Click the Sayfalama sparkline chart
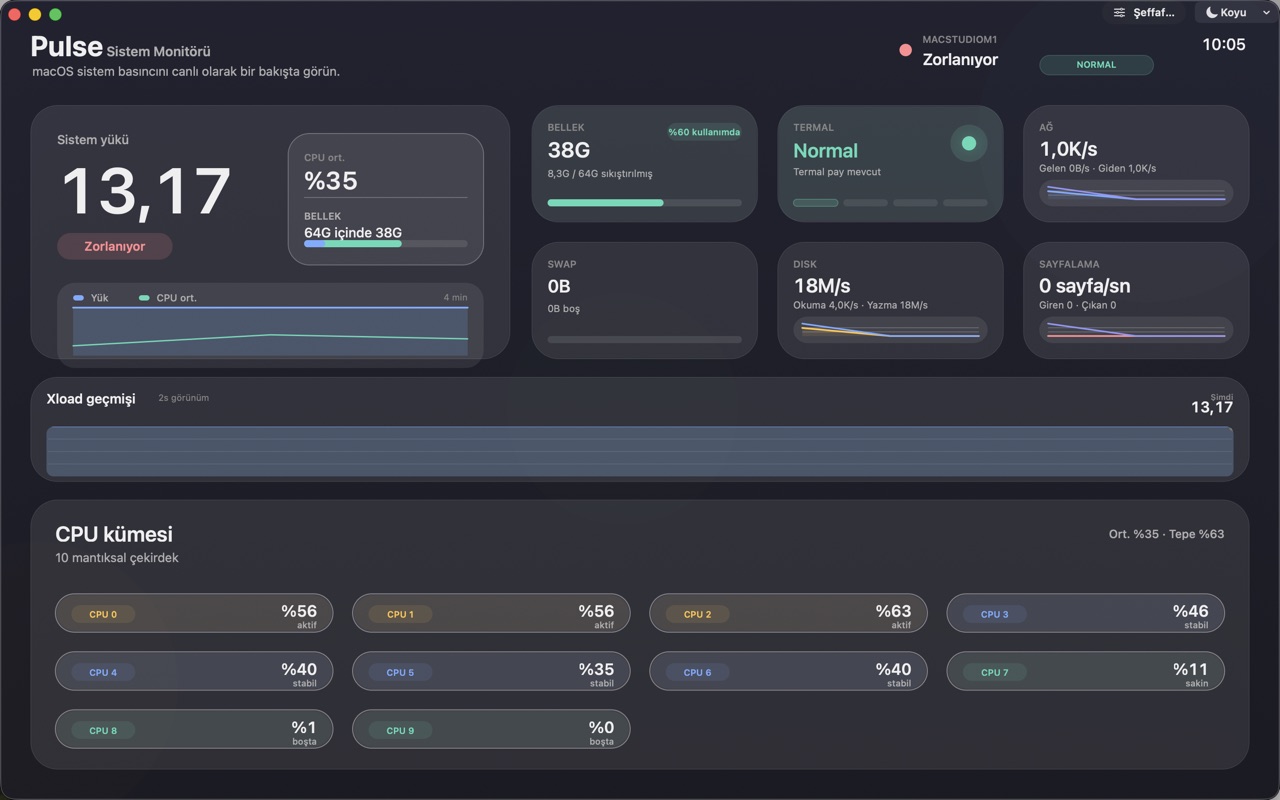 click(1136, 330)
